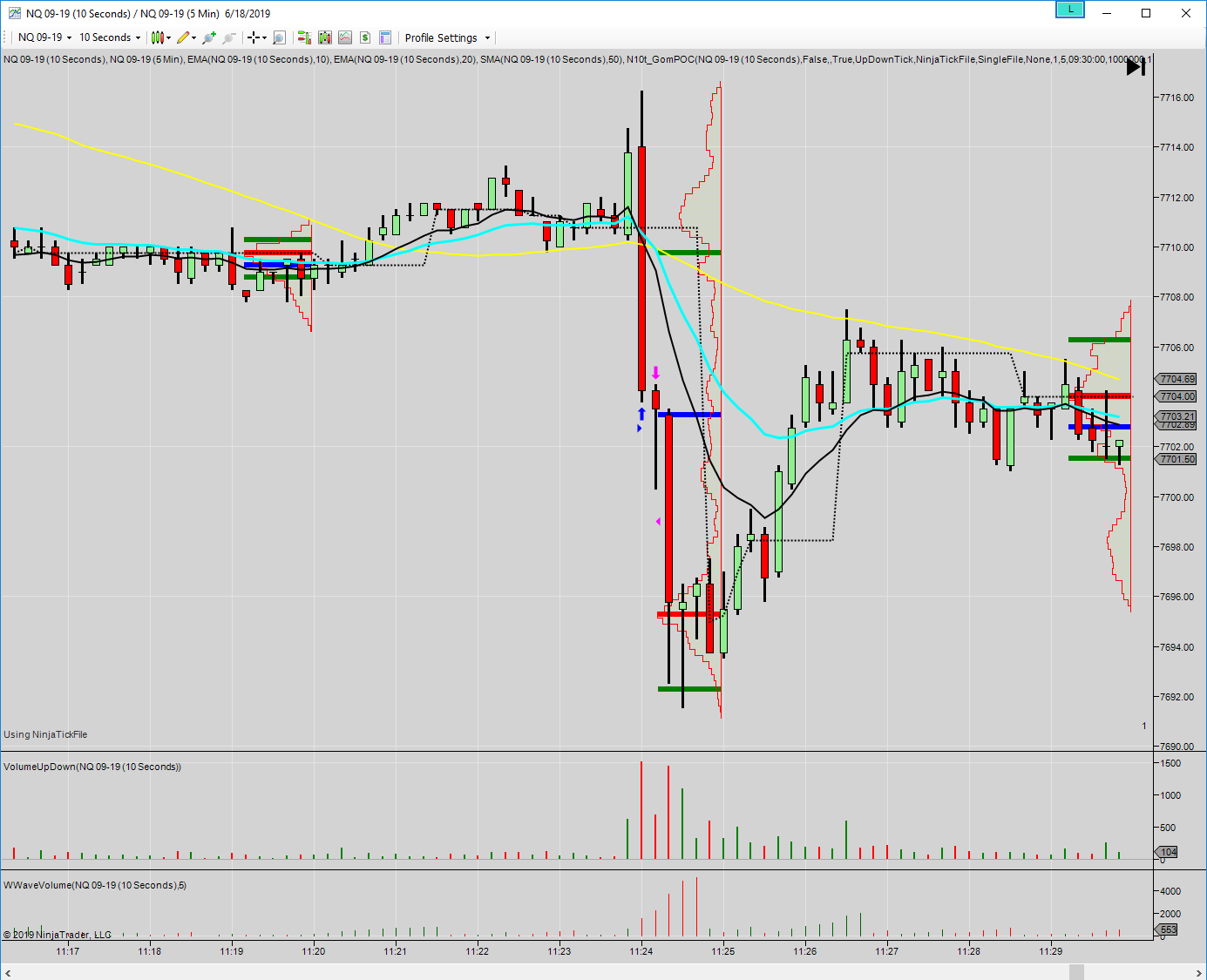Screen dimensions: 1207x980
Task: Click the 7701.50 price marker
Action: coord(1177,459)
